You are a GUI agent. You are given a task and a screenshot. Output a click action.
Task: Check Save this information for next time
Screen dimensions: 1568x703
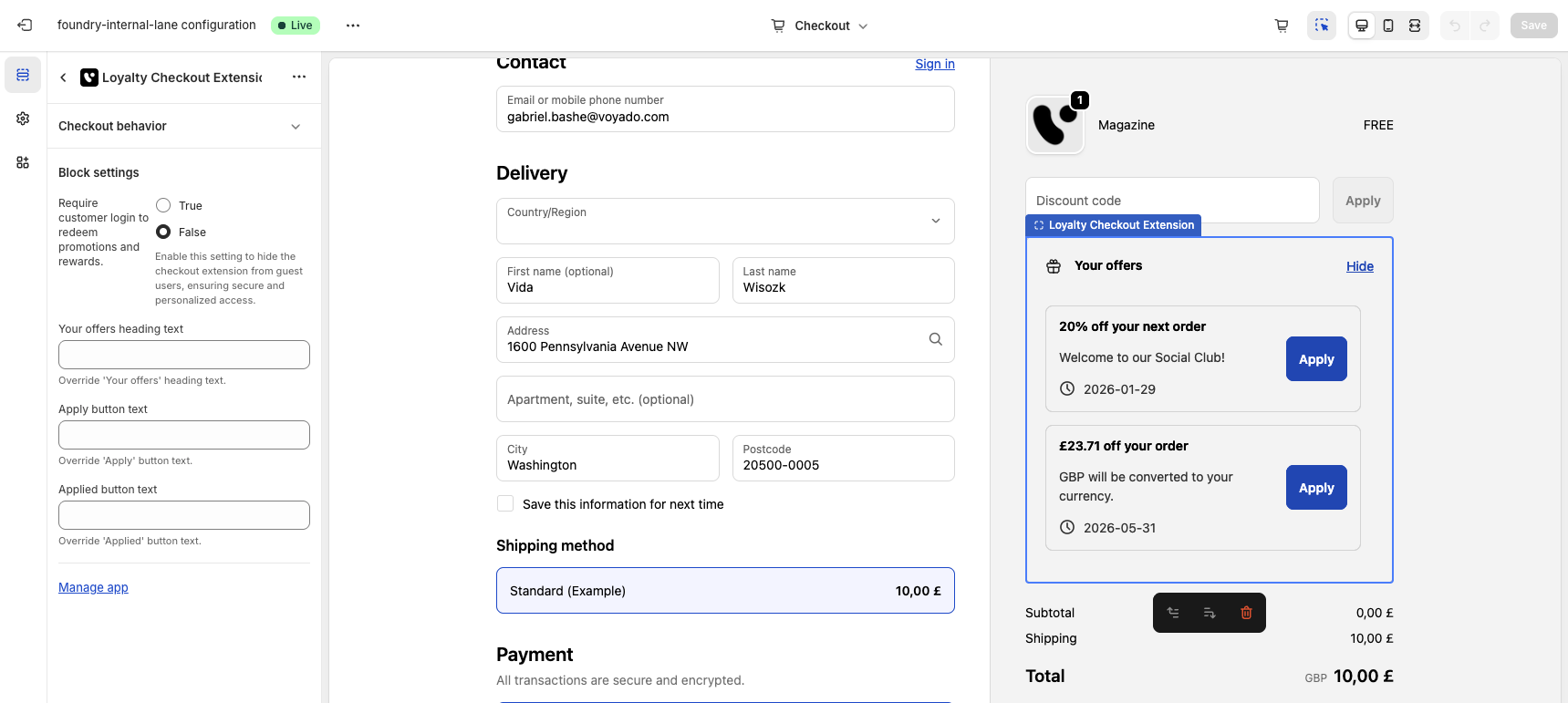click(505, 504)
